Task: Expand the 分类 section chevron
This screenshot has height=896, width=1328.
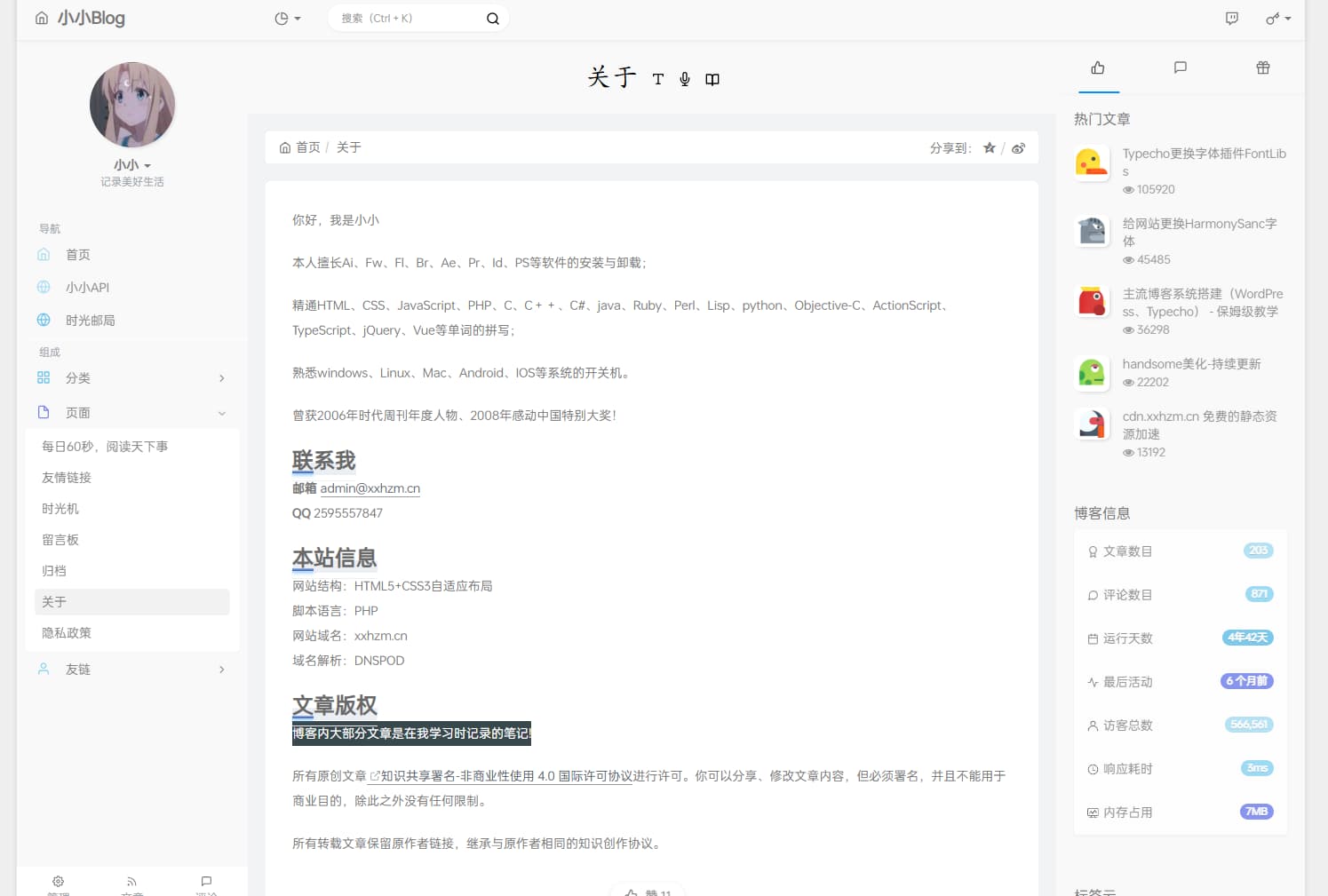Action: point(221,377)
